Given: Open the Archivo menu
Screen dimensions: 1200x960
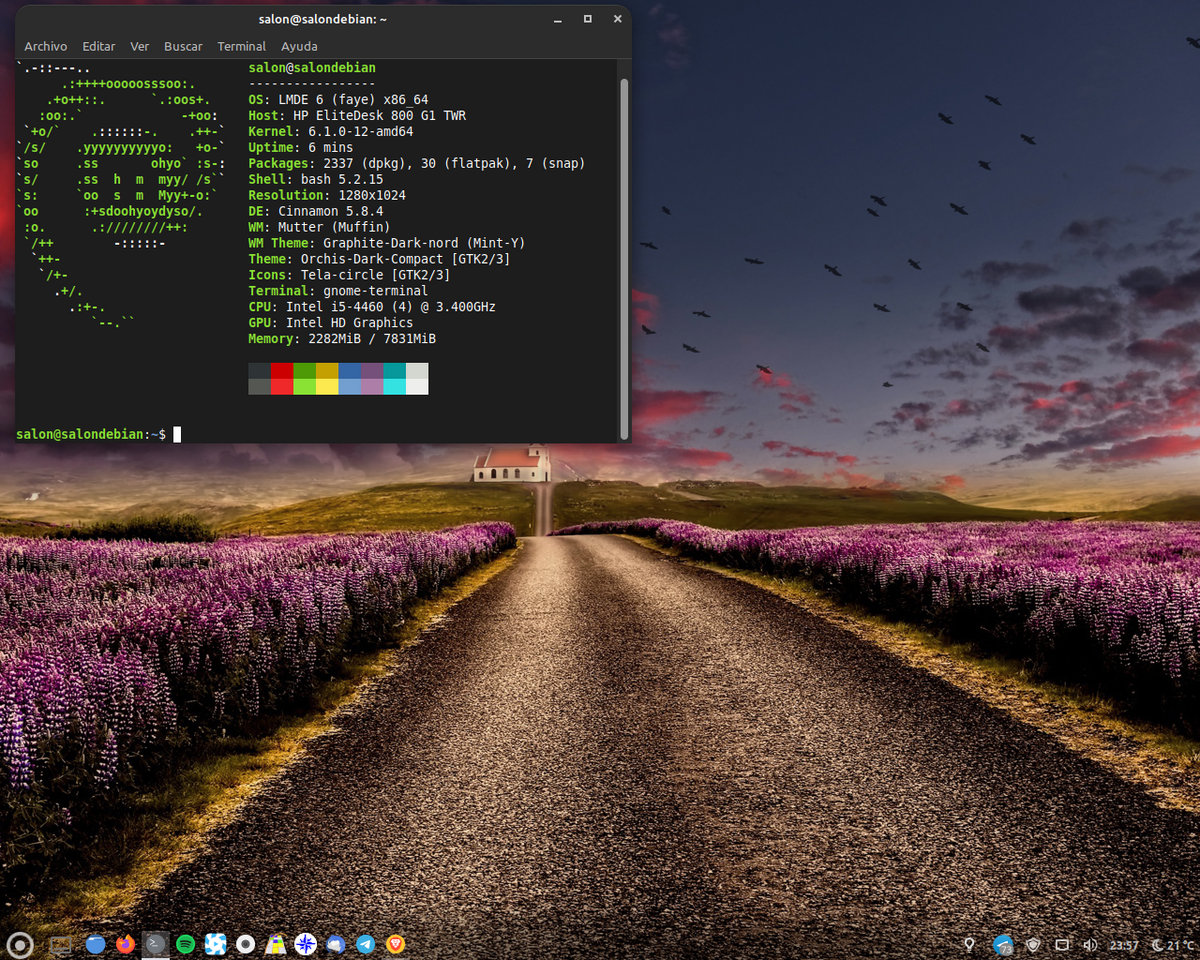Looking at the screenshot, I should (46, 46).
